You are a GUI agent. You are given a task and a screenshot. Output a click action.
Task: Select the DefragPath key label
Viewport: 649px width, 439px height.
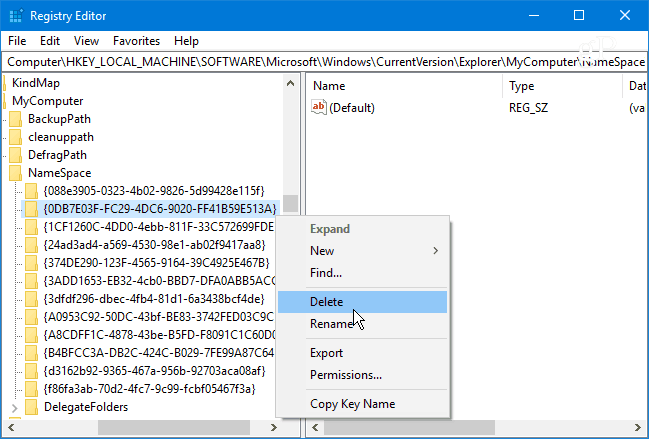57,155
